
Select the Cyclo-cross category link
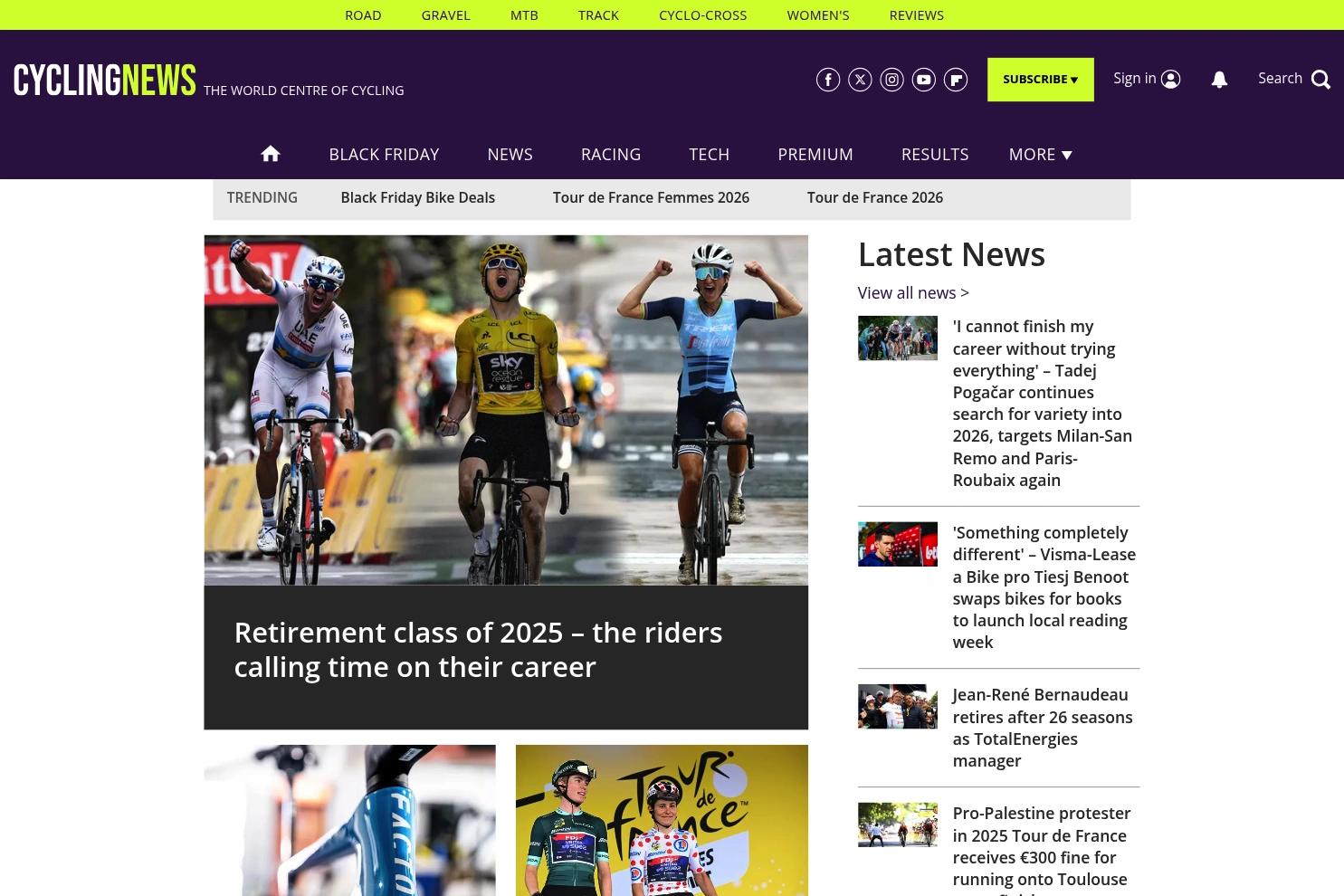point(702,14)
